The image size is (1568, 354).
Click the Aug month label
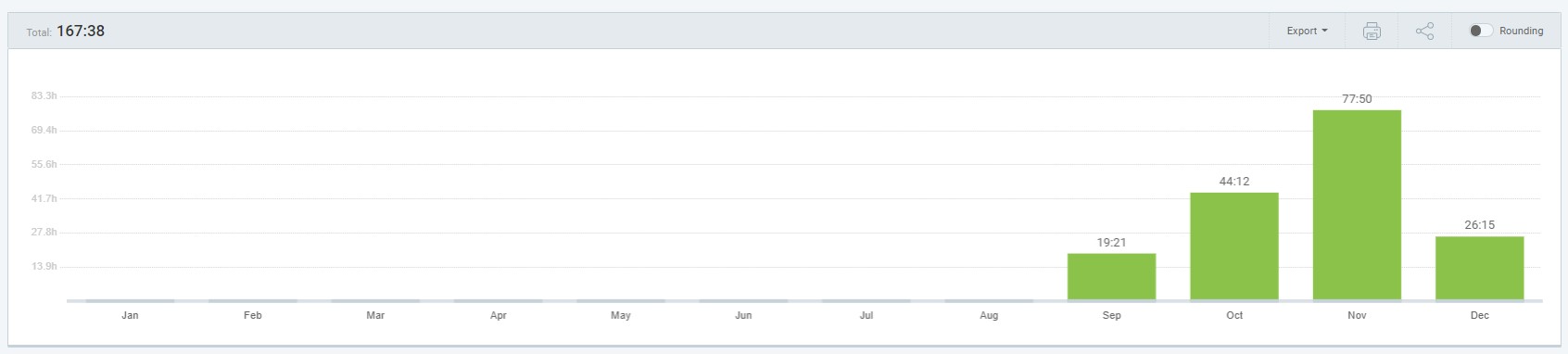pos(989,315)
